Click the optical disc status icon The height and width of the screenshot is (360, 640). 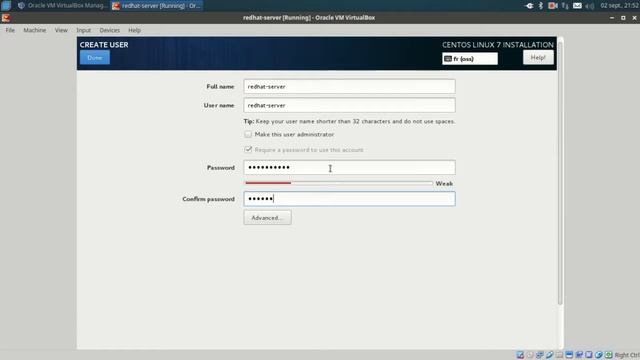(x=530, y=355)
